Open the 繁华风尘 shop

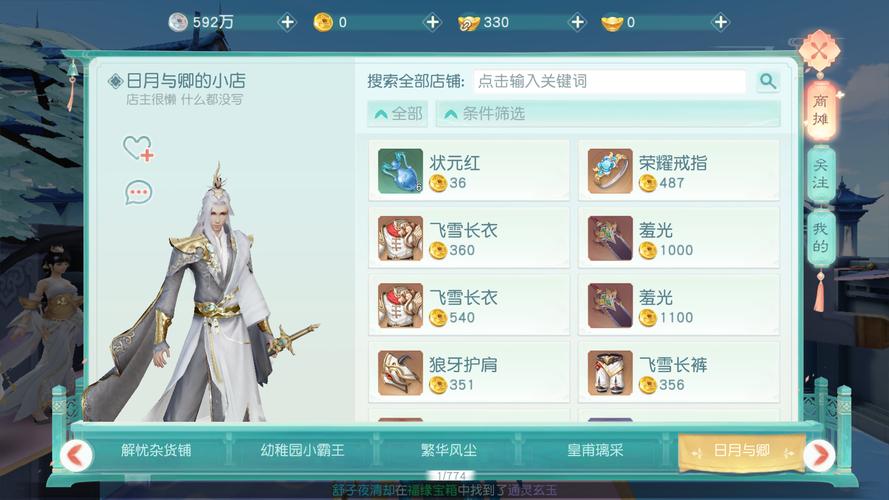[449, 450]
